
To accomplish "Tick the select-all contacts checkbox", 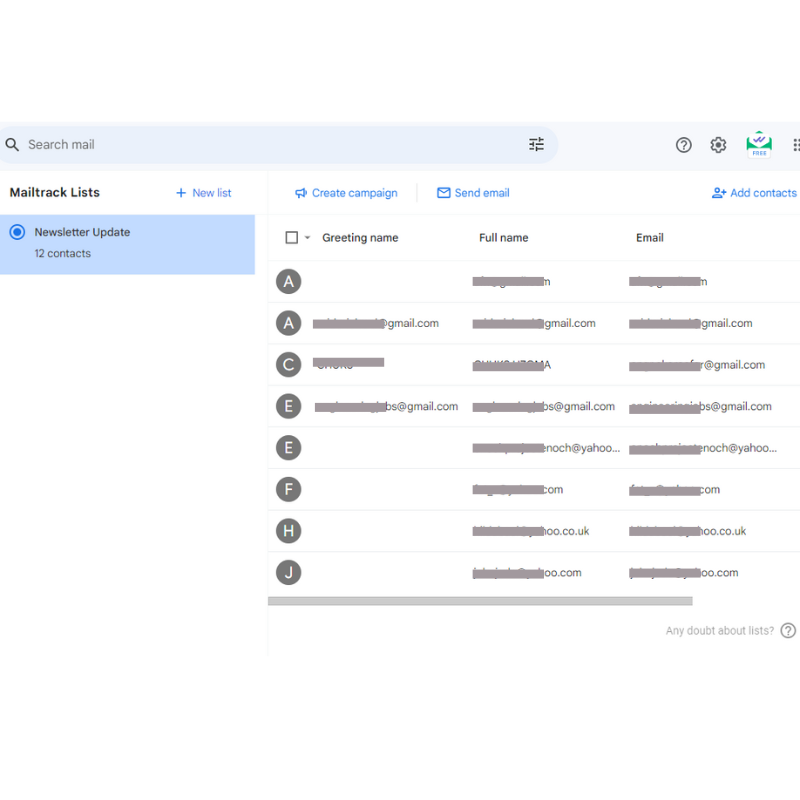I will 292,238.
